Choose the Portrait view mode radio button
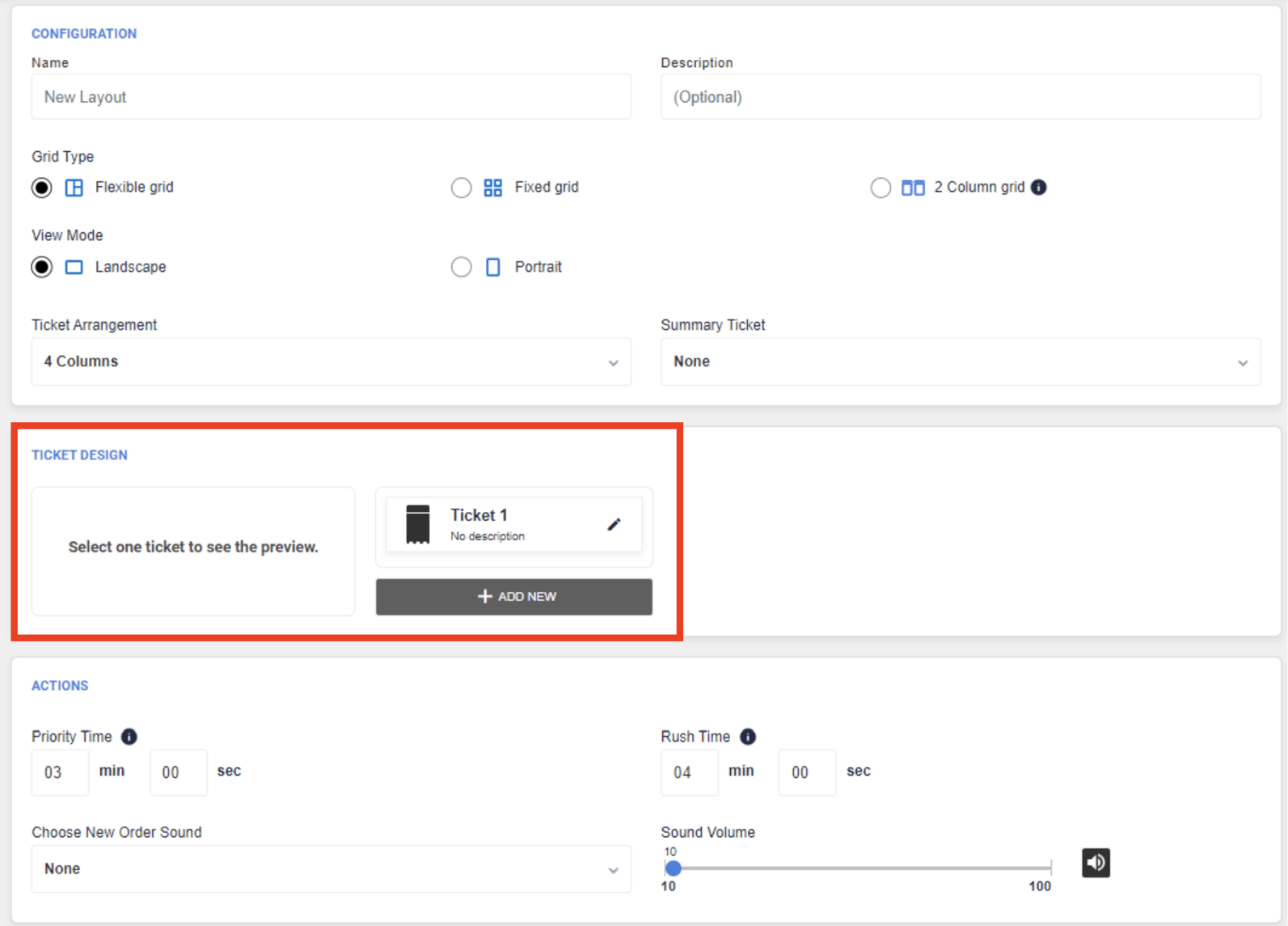The height and width of the screenshot is (926, 1288). [x=461, y=267]
